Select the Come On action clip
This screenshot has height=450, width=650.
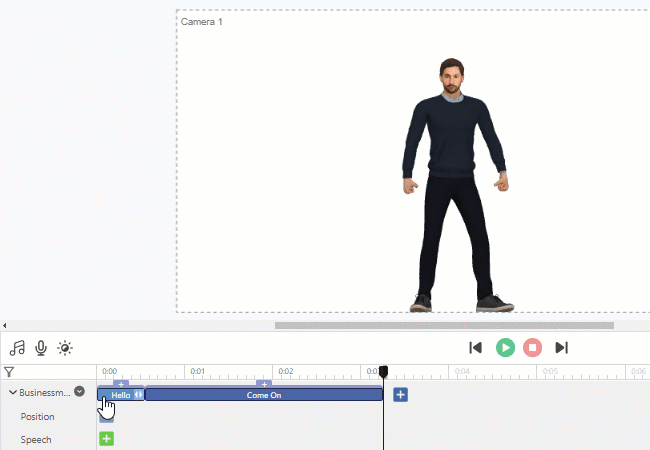coord(264,395)
